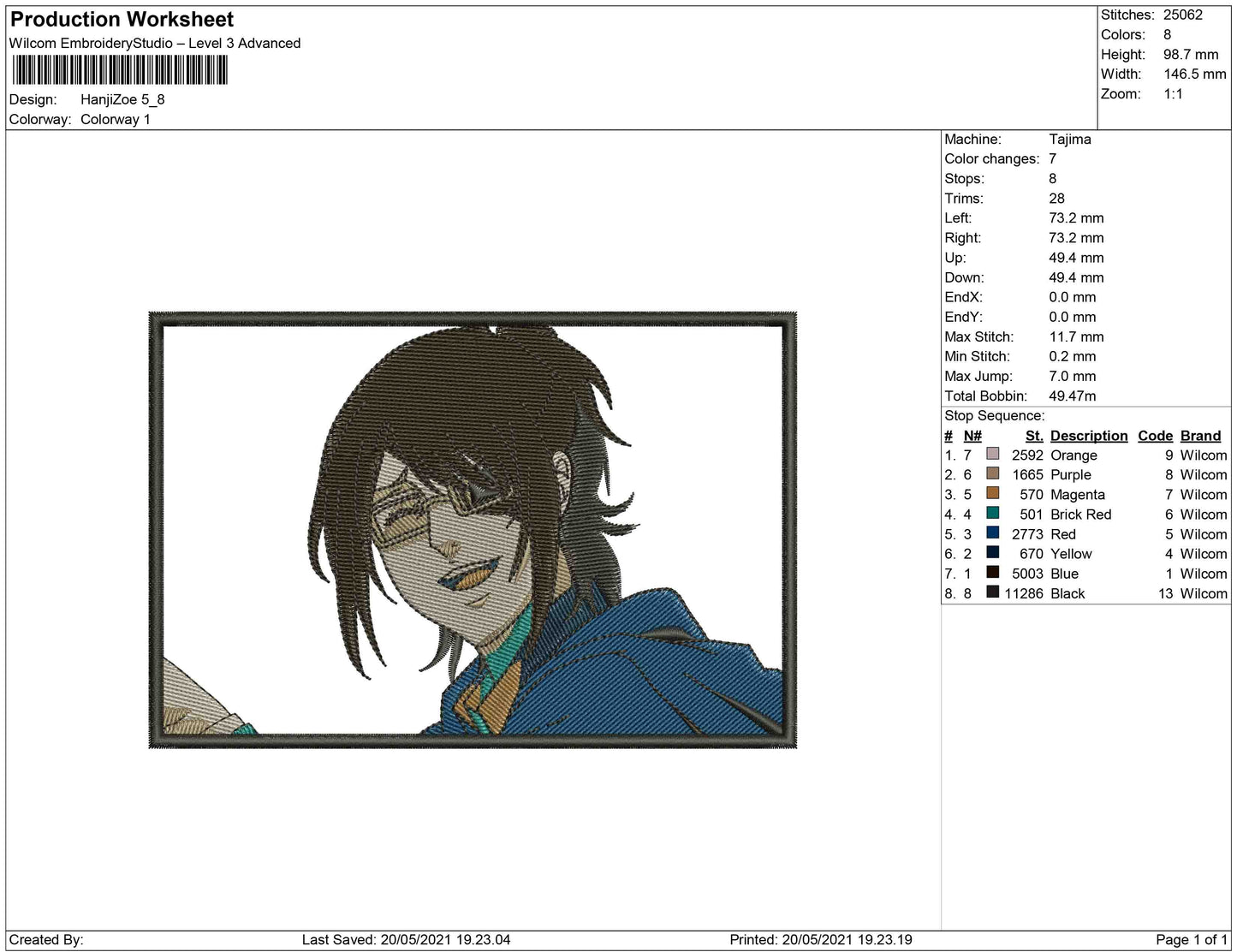The image size is (1237, 952).
Task: Click the "Created By:" footer label
Action: pos(46,940)
